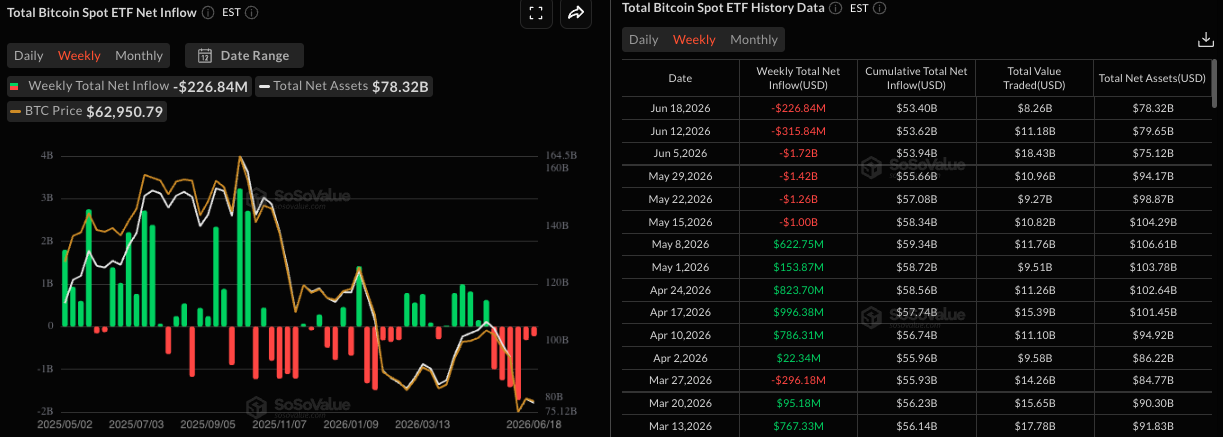Download the ETF history data
This screenshot has height=437, width=1223.
point(1205,40)
